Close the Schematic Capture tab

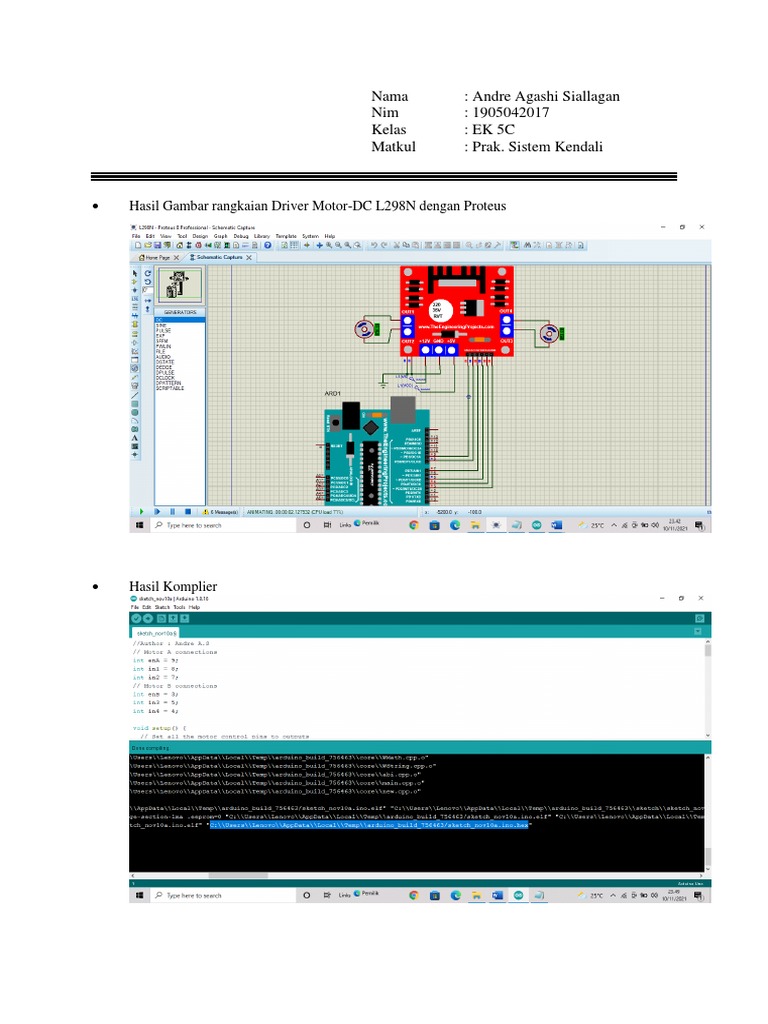coord(249,258)
